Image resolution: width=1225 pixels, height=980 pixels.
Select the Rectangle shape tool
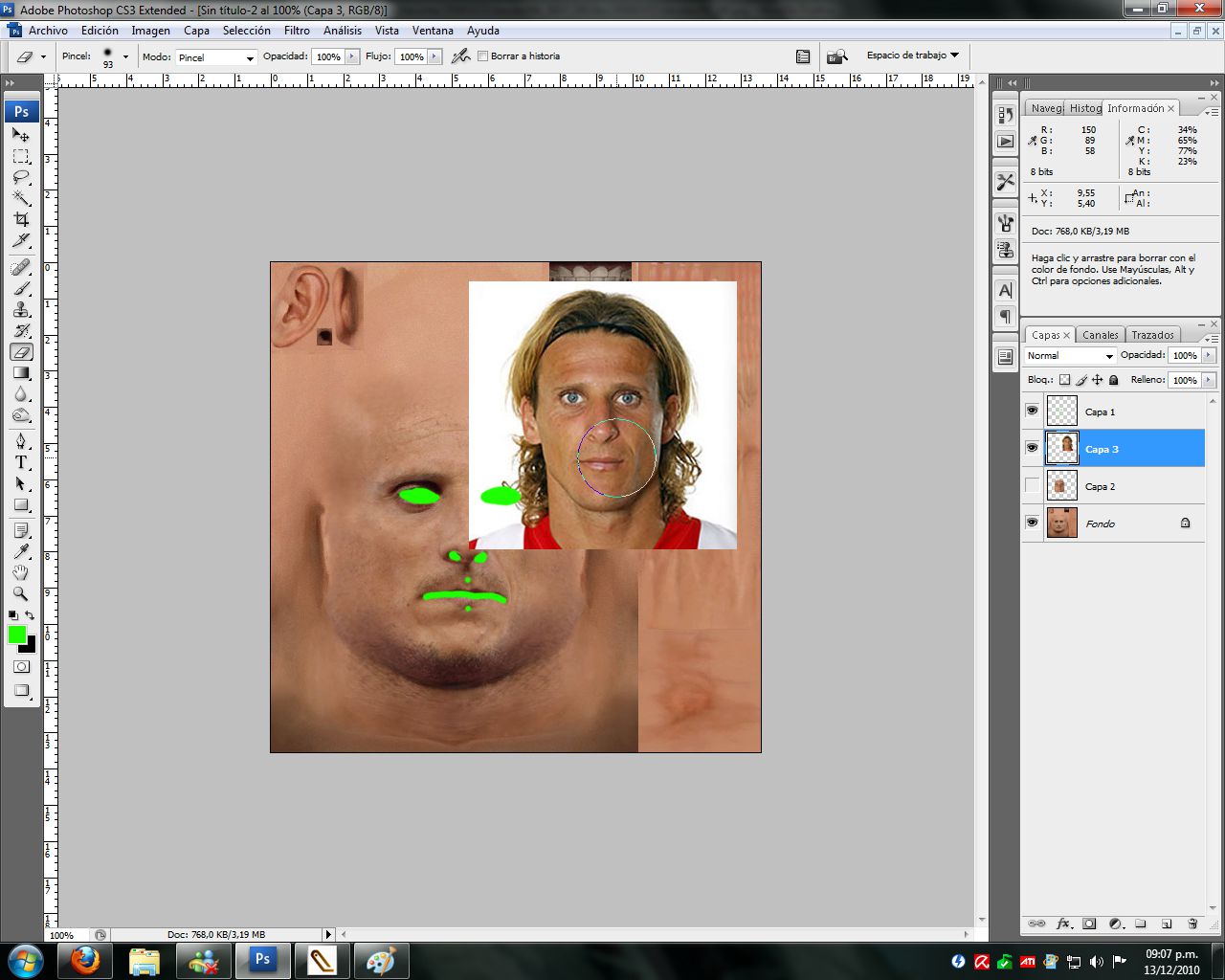point(21,504)
